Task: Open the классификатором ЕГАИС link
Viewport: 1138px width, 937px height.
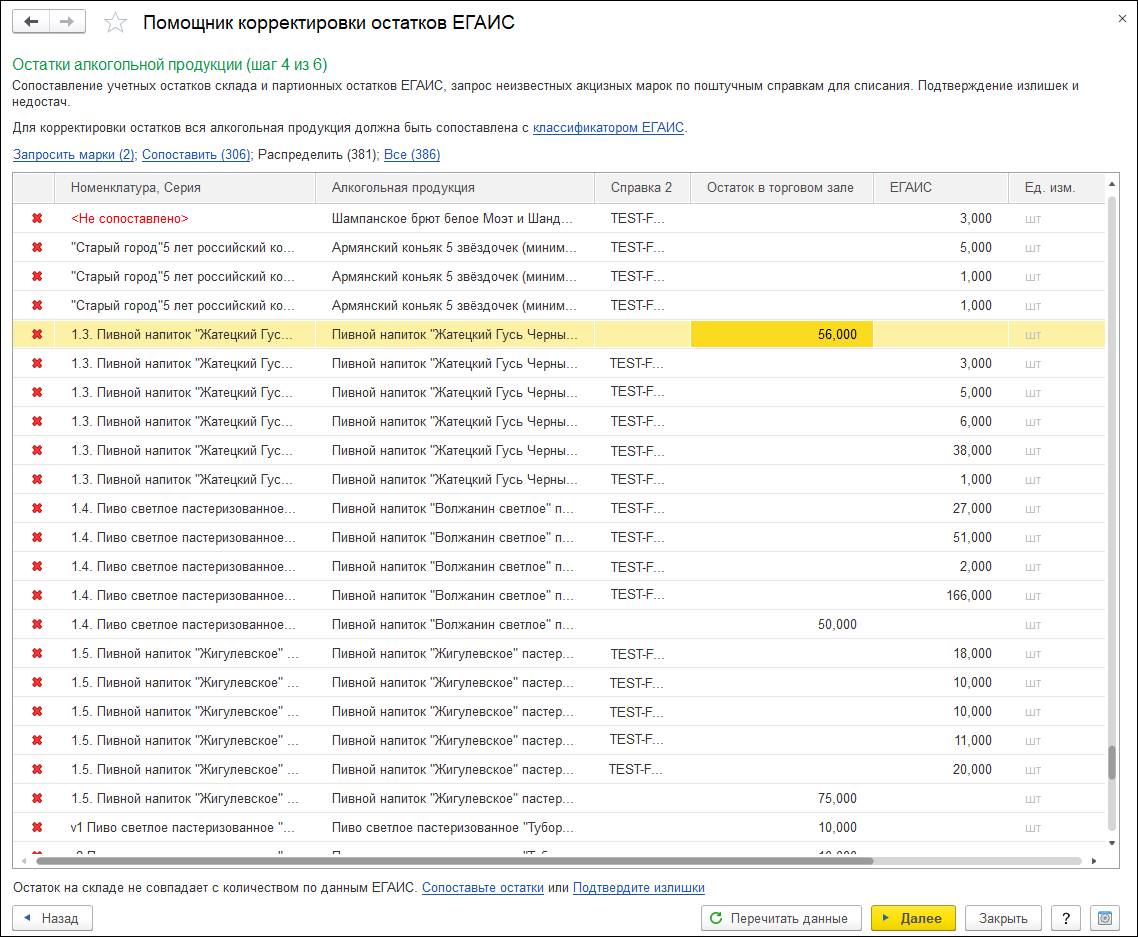Action: pyautogui.click(x=608, y=128)
